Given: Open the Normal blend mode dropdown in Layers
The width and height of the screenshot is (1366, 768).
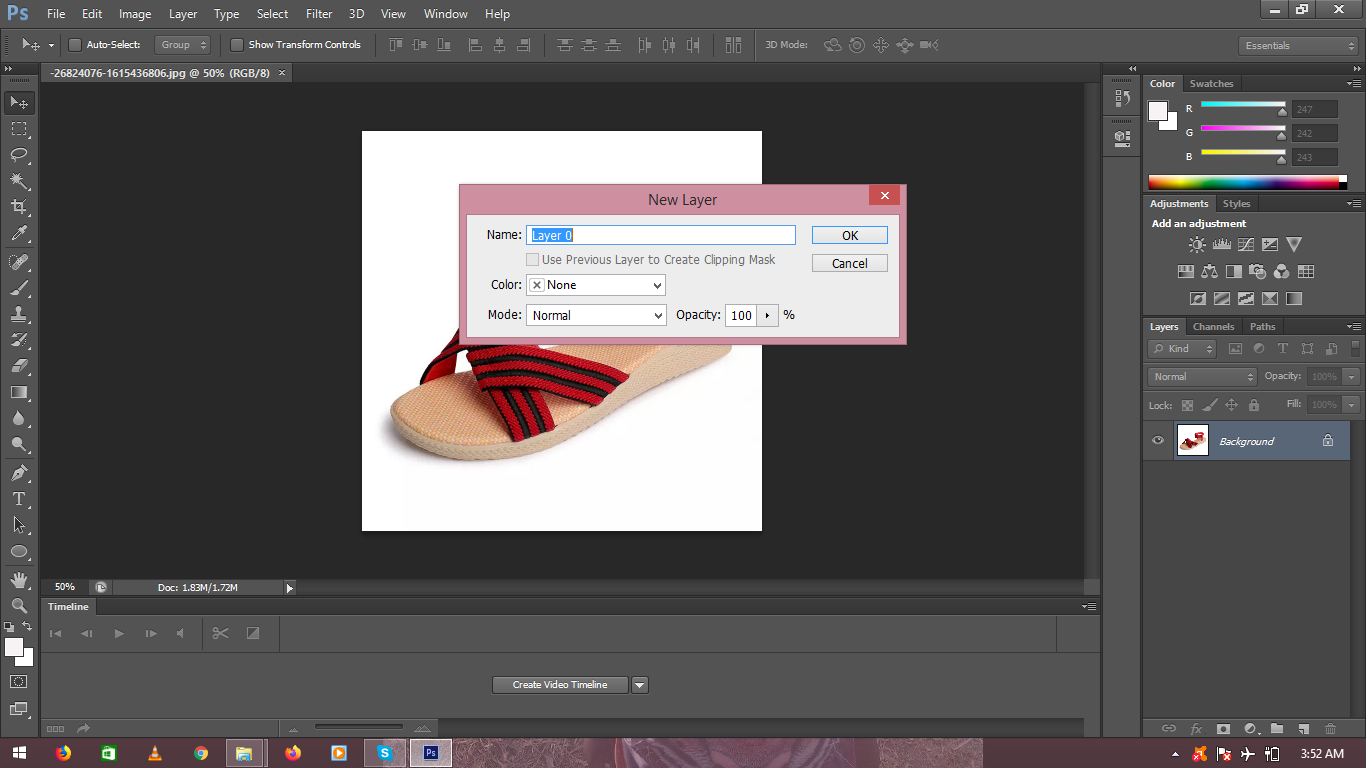Looking at the screenshot, I should (1203, 377).
